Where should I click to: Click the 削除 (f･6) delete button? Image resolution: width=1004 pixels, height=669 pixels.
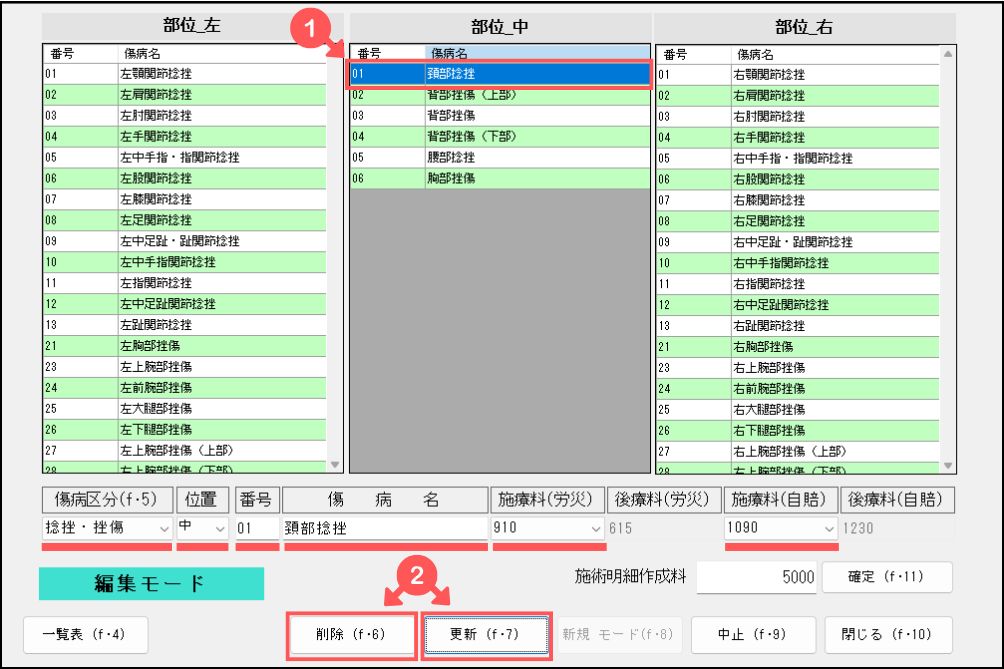(351, 635)
